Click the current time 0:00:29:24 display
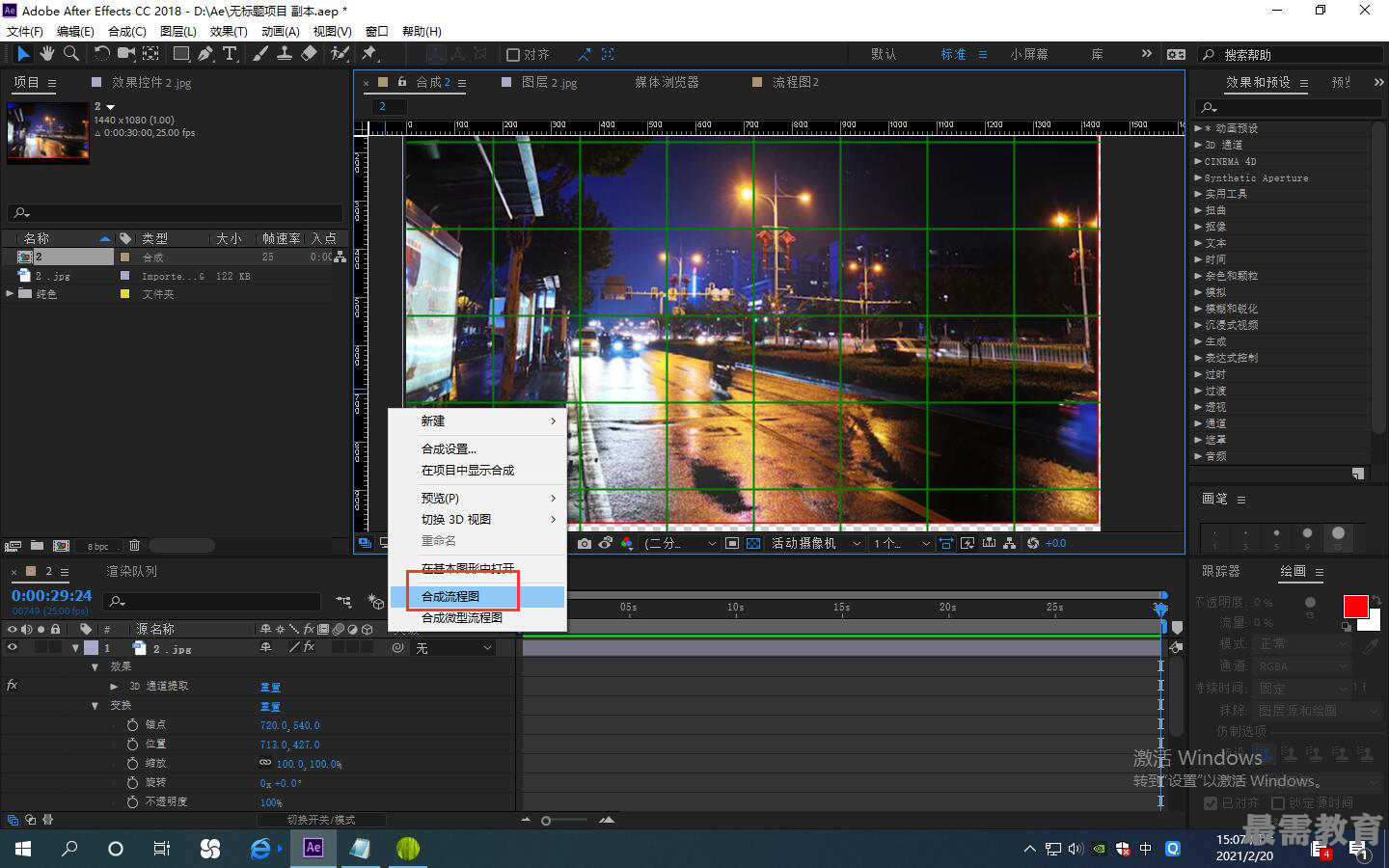 [x=52, y=596]
